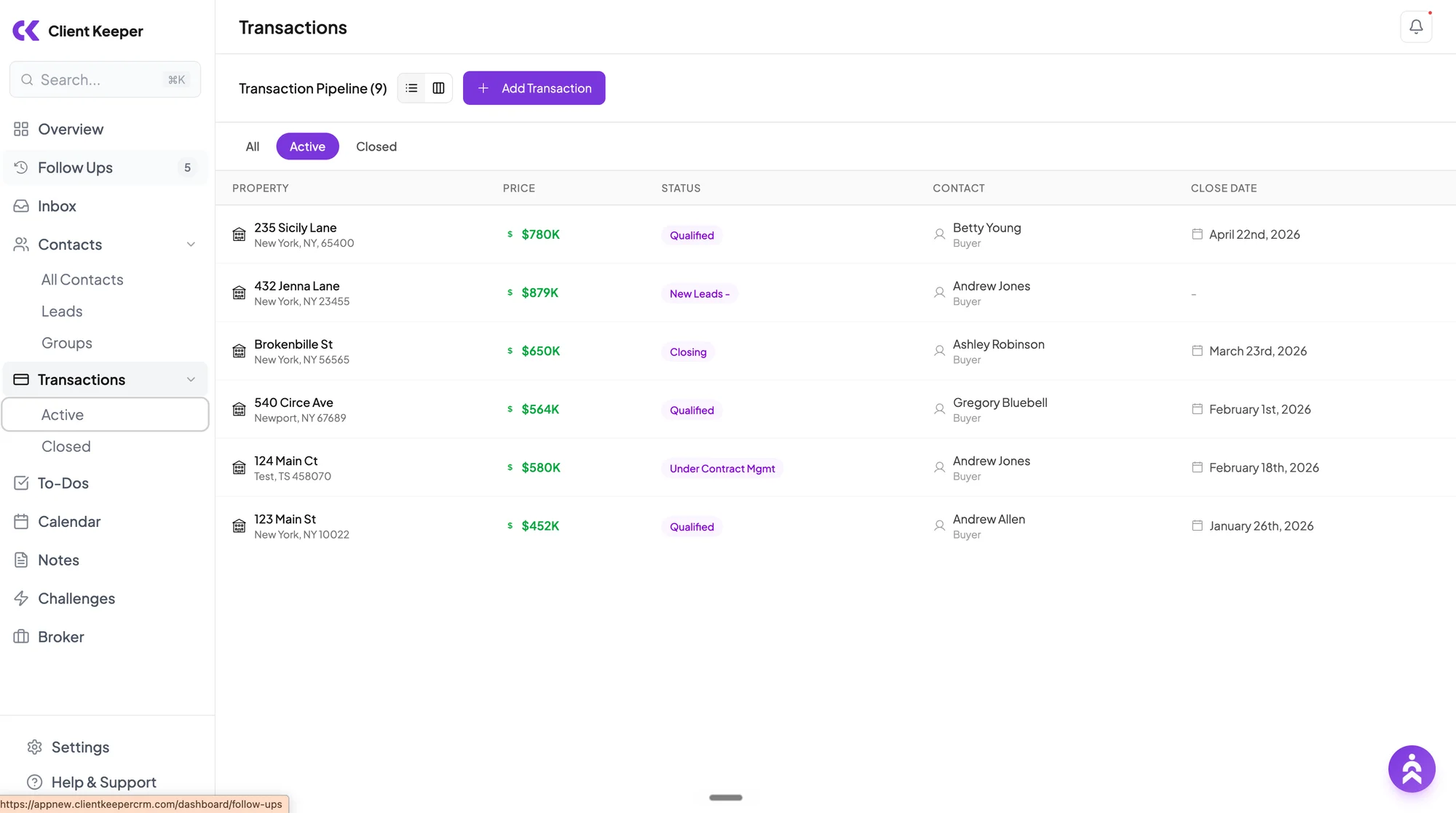This screenshot has width=1456, height=813.
Task: Click contact Gregory Bluebell
Action: pyautogui.click(x=1000, y=402)
